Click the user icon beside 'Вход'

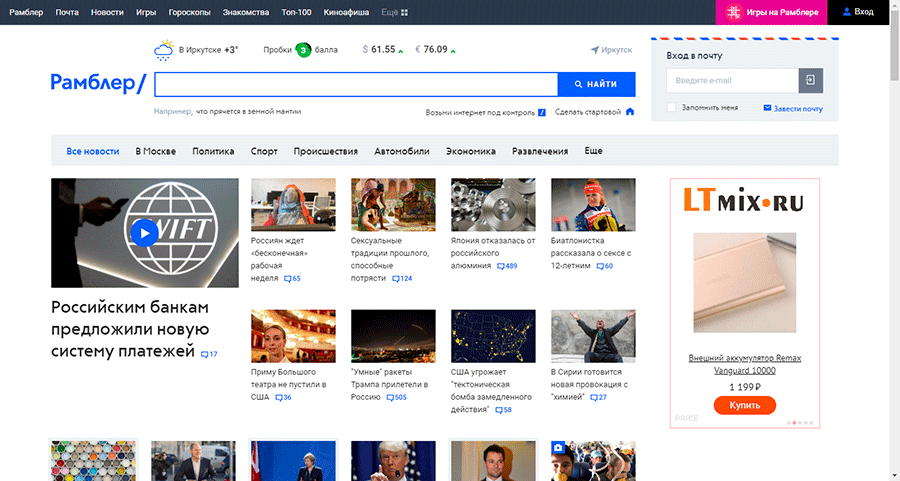(x=846, y=12)
